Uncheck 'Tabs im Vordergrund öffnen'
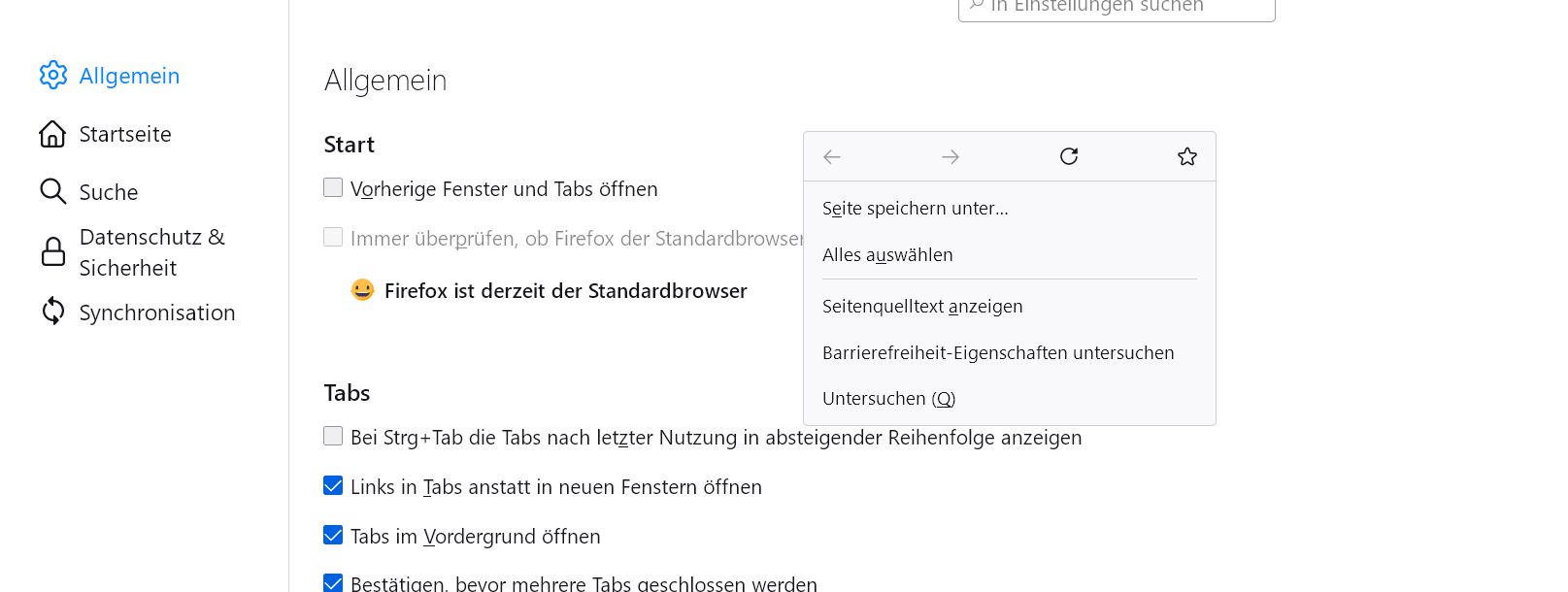Viewport: 1568px width, 592px height. pos(333,536)
